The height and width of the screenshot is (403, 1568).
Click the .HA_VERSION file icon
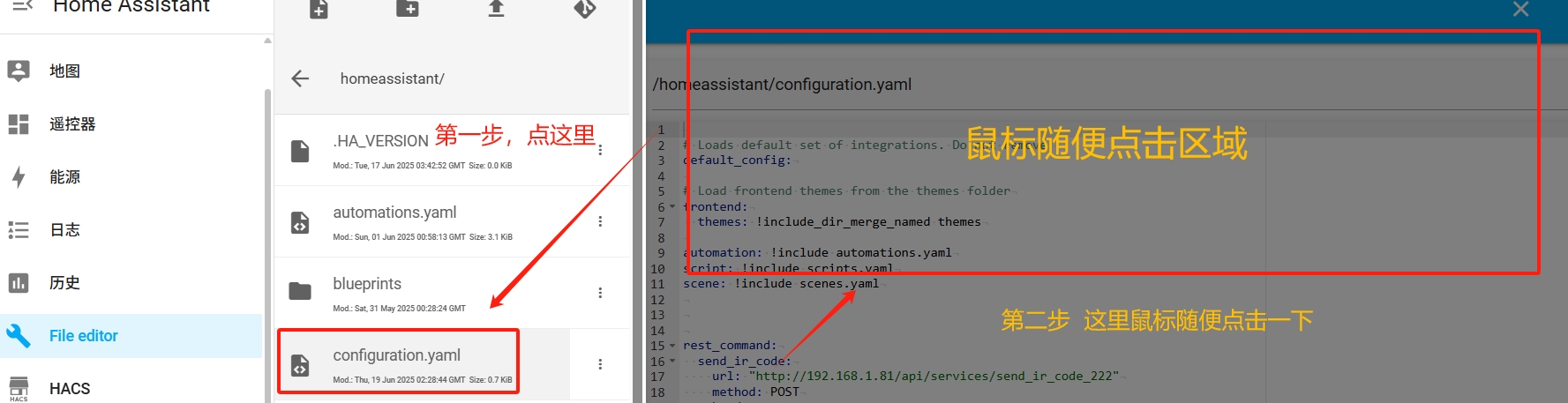coord(300,151)
